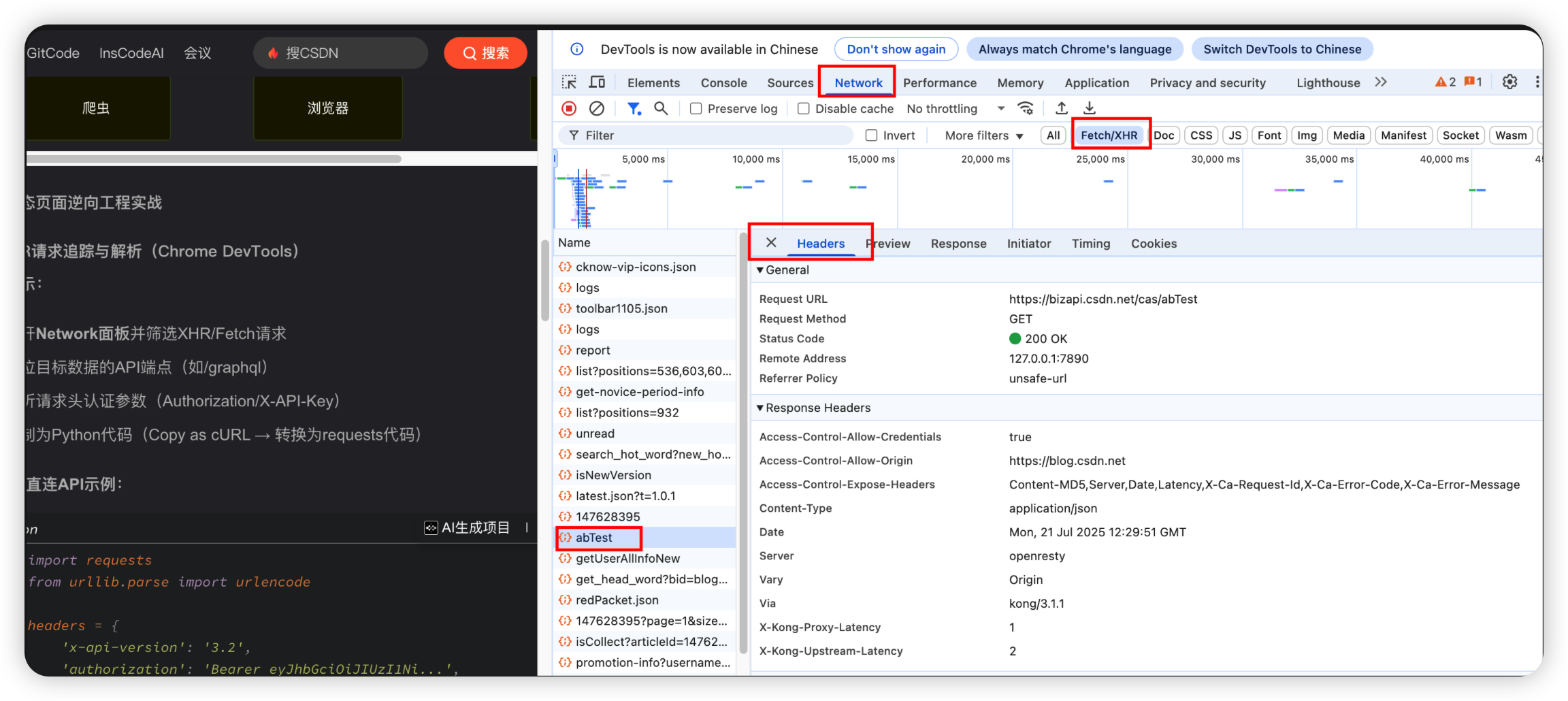Viewport: 1568px width, 701px height.
Task: Click Switch DevTools to Chinese
Action: [x=1282, y=49]
